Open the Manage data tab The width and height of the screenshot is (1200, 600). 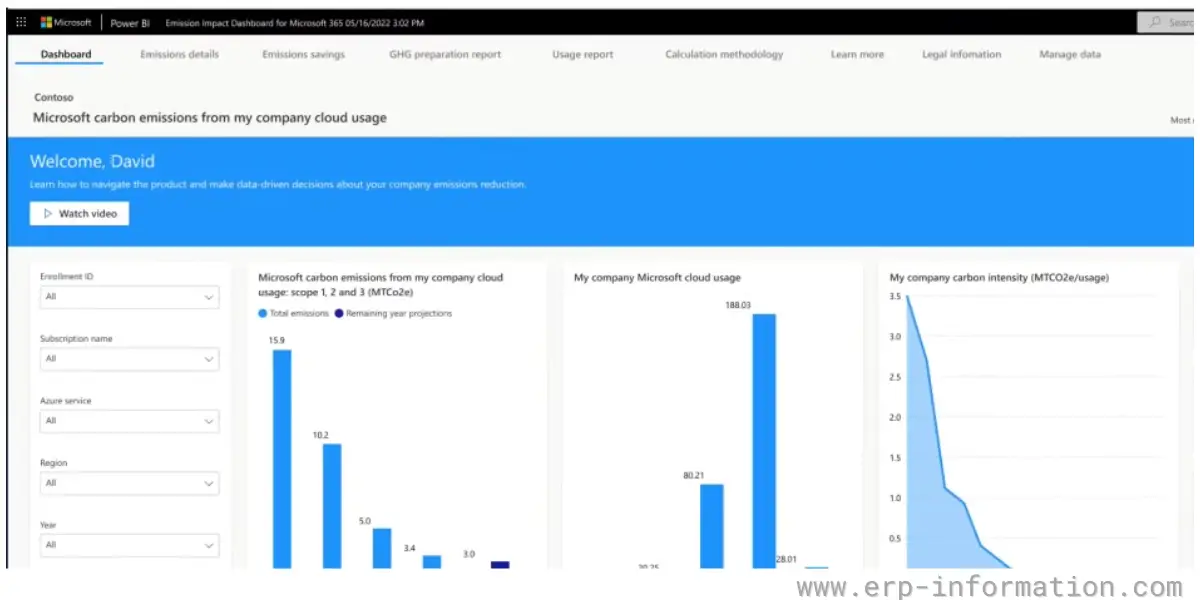click(x=1070, y=54)
